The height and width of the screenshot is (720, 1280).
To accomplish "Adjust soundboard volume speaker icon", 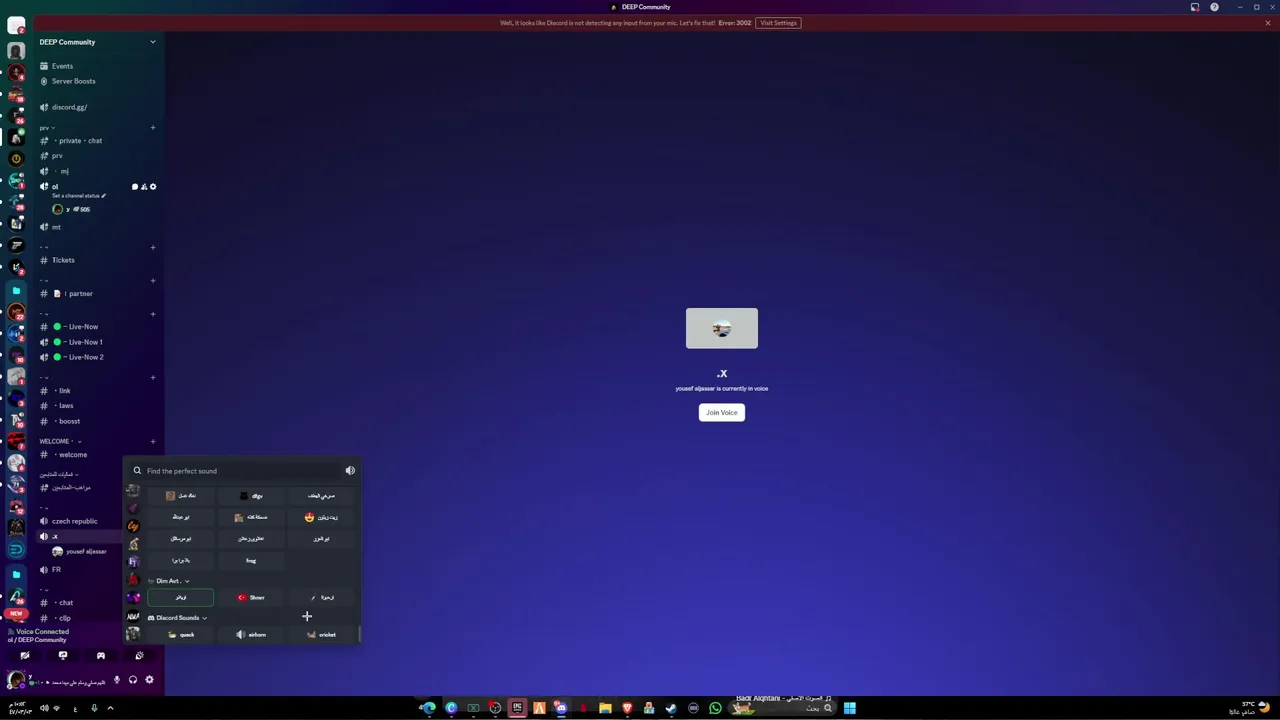I will [x=350, y=470].
